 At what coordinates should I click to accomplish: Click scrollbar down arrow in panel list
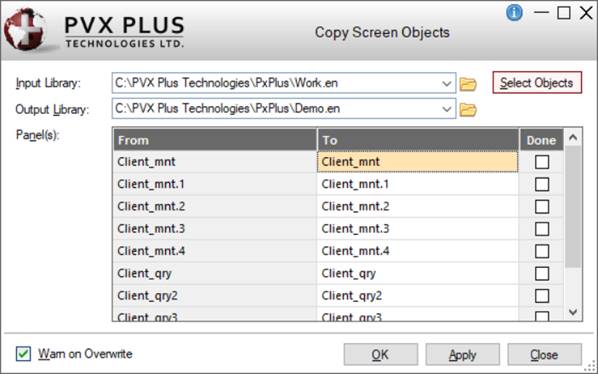(x=573, y=312)
